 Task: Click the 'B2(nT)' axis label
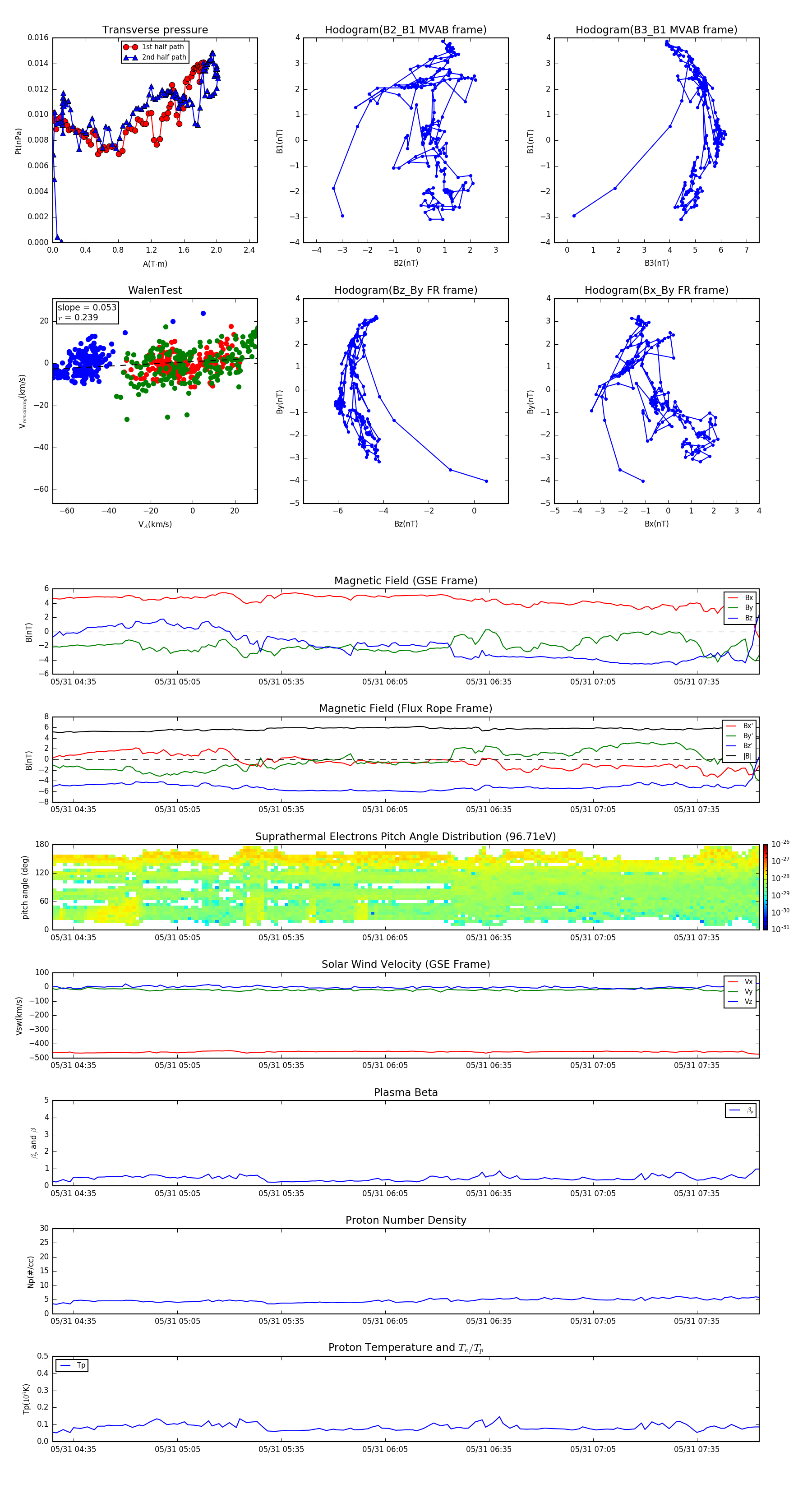(406, 264)
